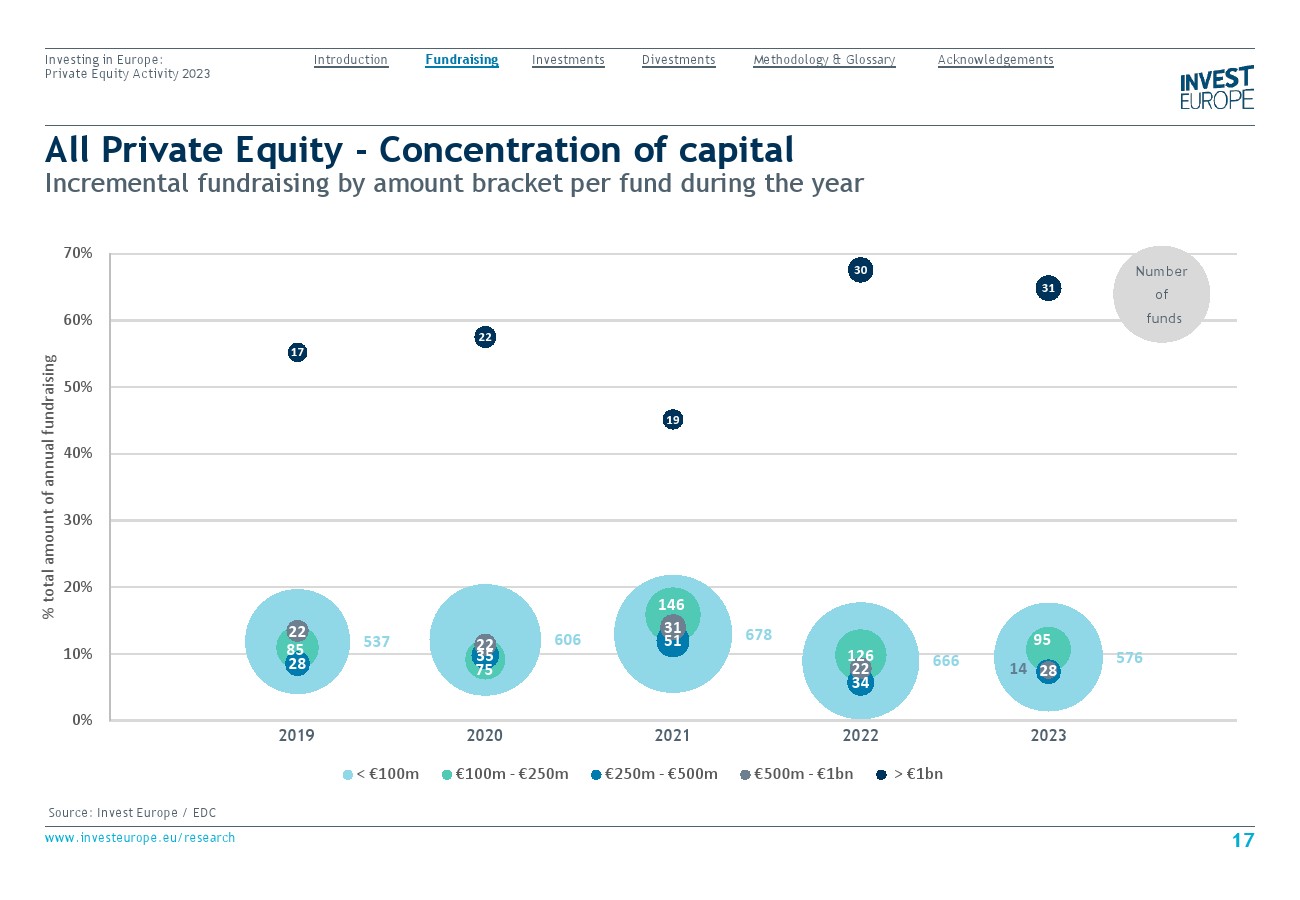This screenshot has height=900, width=1300.
Task: Open the Divestments tab
Action: 678,60
